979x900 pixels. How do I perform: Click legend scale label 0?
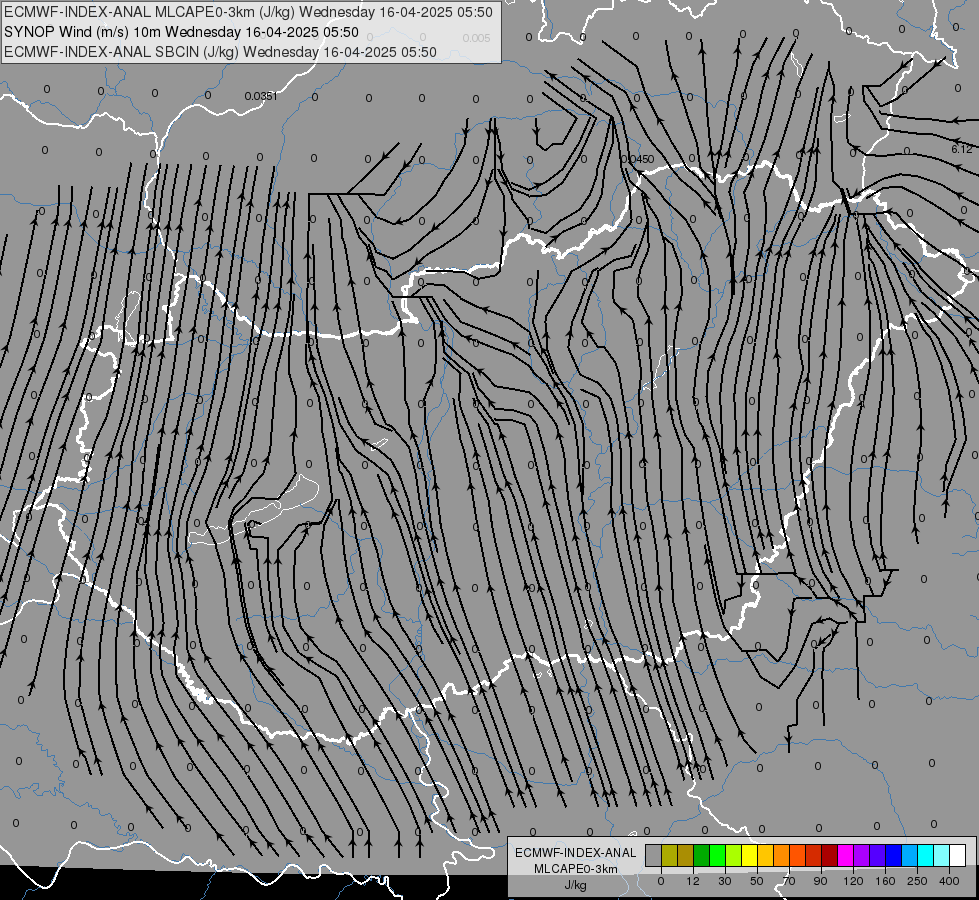coord(661,881)
